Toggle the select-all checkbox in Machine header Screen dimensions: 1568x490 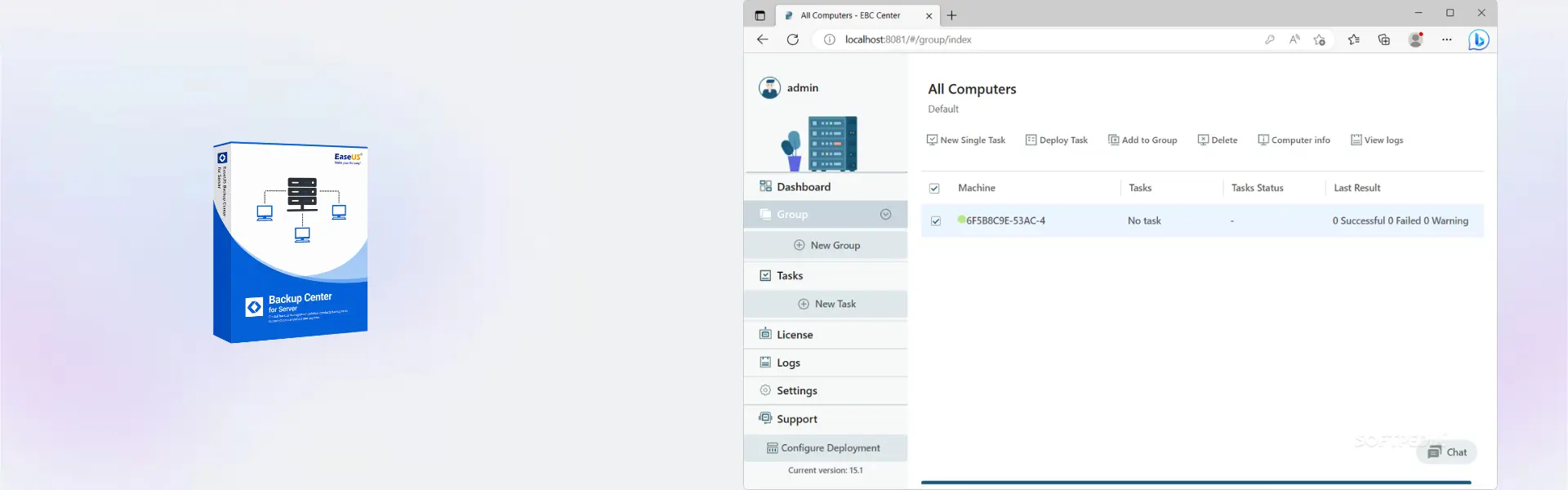934,189
